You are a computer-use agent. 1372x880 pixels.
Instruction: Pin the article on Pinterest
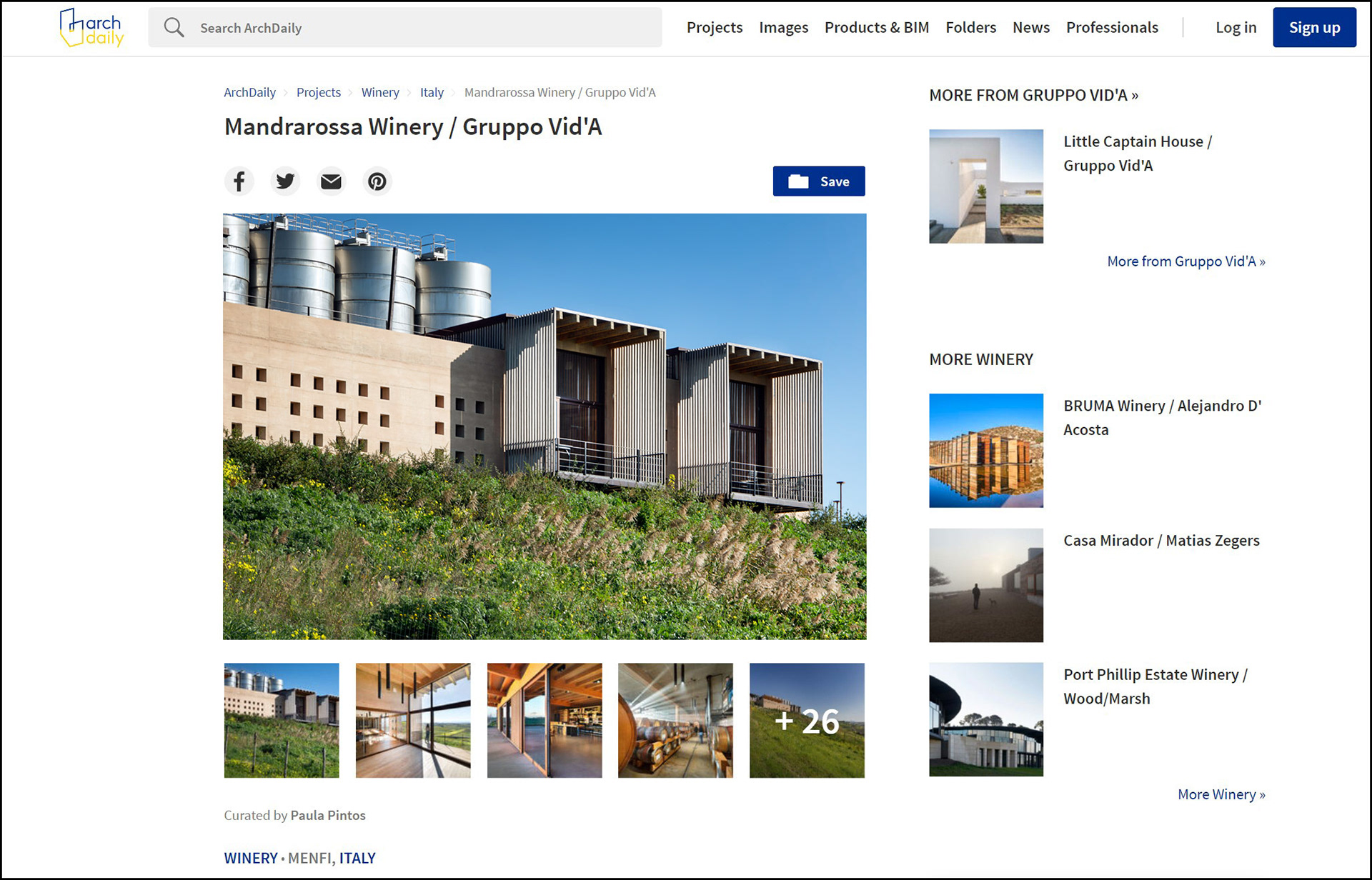377,181
